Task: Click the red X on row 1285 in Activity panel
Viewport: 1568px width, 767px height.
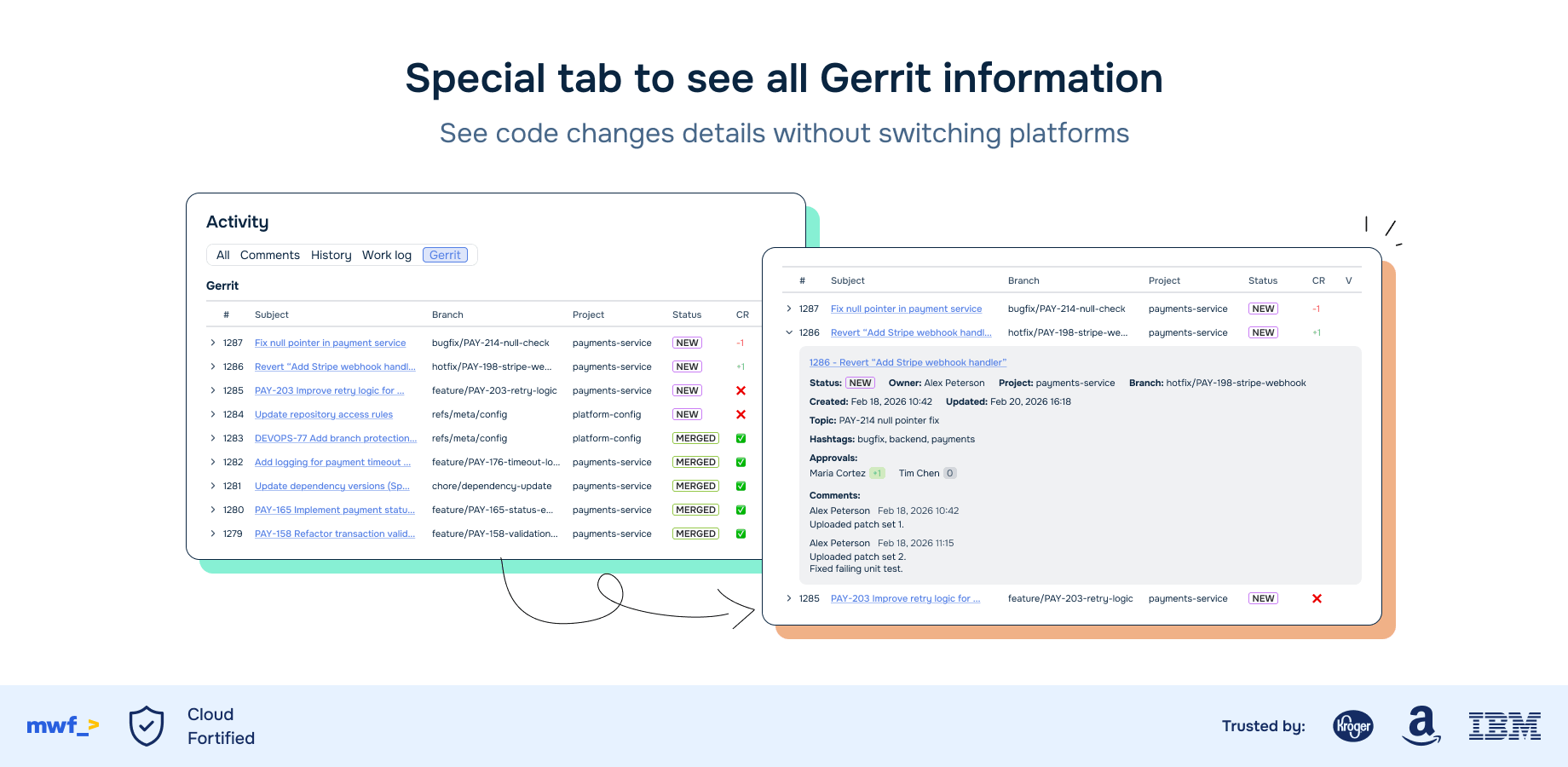Action: [741, 391]
